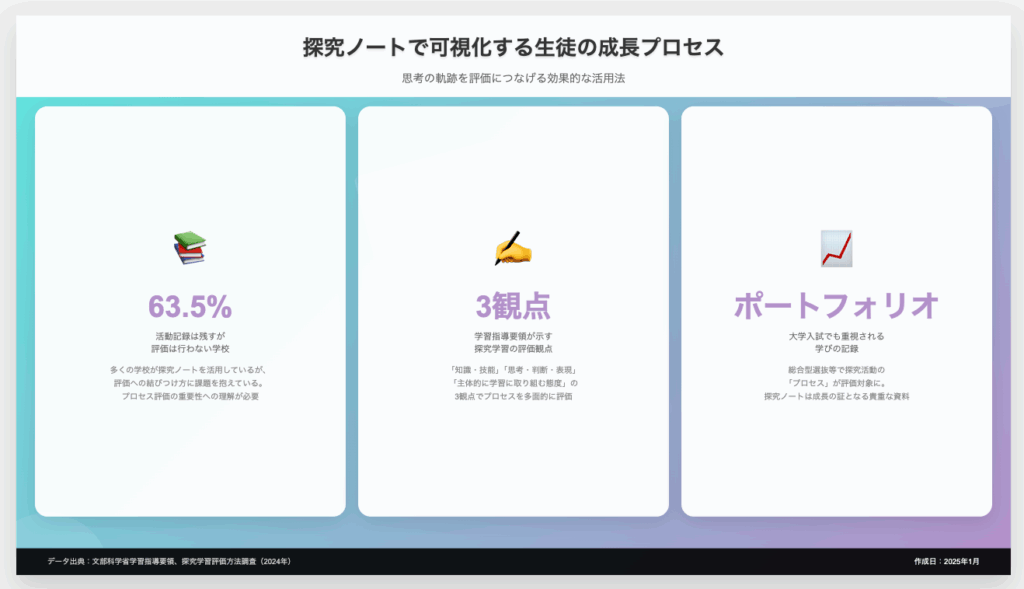Click the writing hand emoji icon

coord(513,247)
